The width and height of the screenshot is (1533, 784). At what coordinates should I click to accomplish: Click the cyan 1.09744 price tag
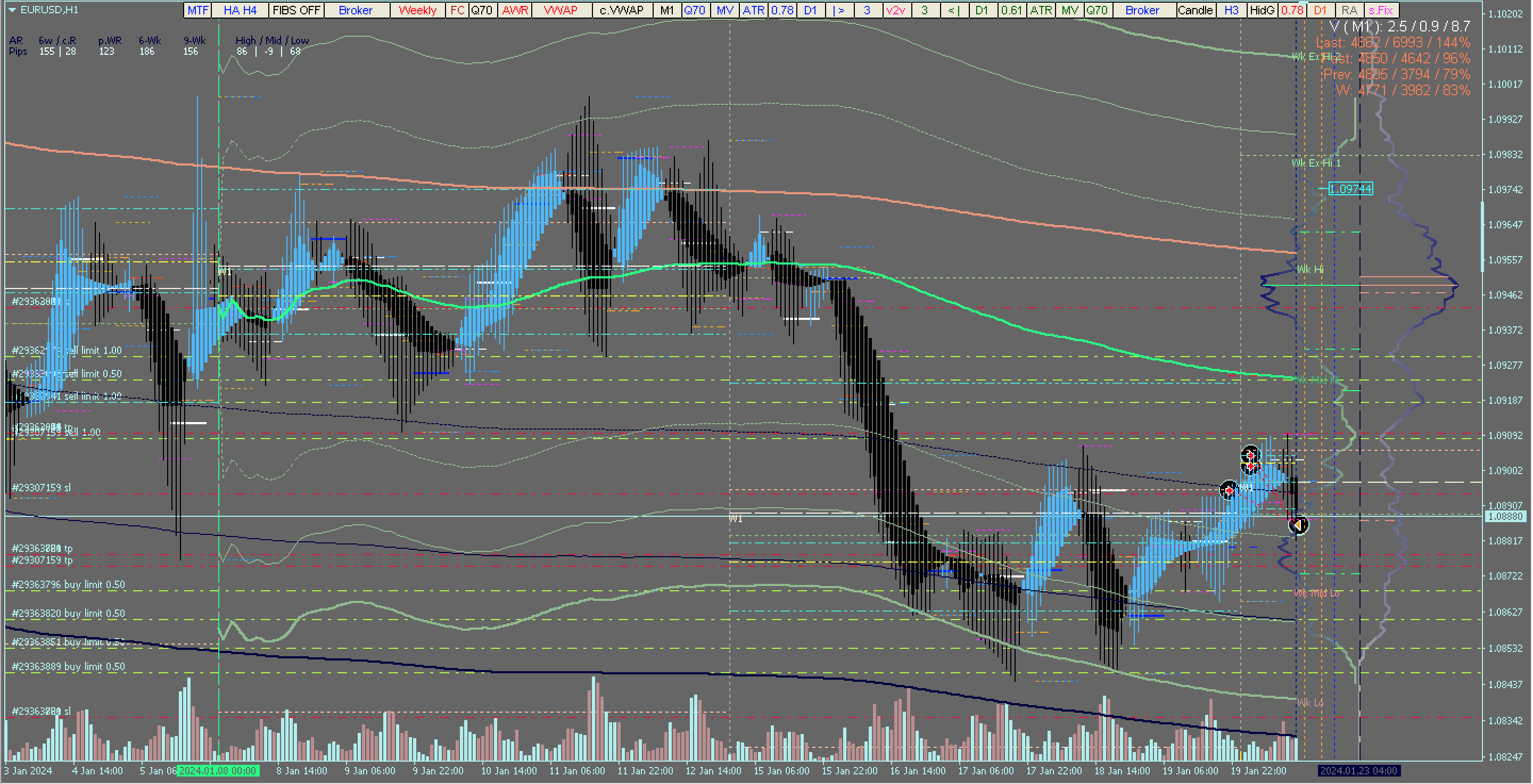tap(1350, 189)
